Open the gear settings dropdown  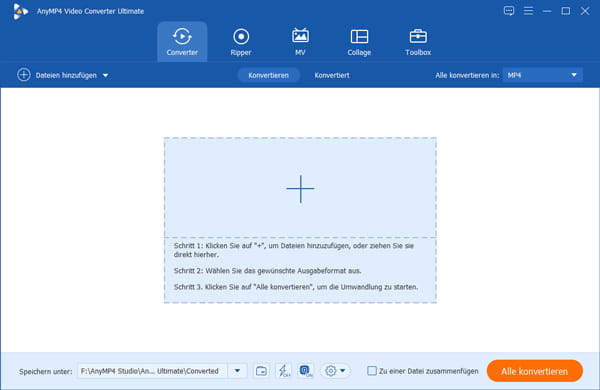[x=335, y=370]
